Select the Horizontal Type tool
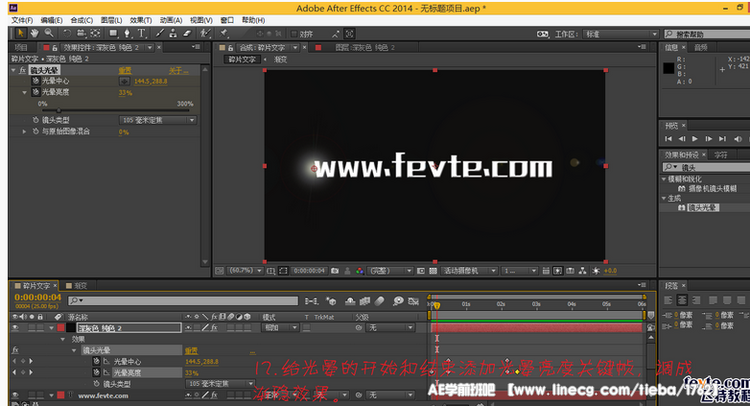The height and width of the screenshot is (406, 750). click(x=142, y=33)
